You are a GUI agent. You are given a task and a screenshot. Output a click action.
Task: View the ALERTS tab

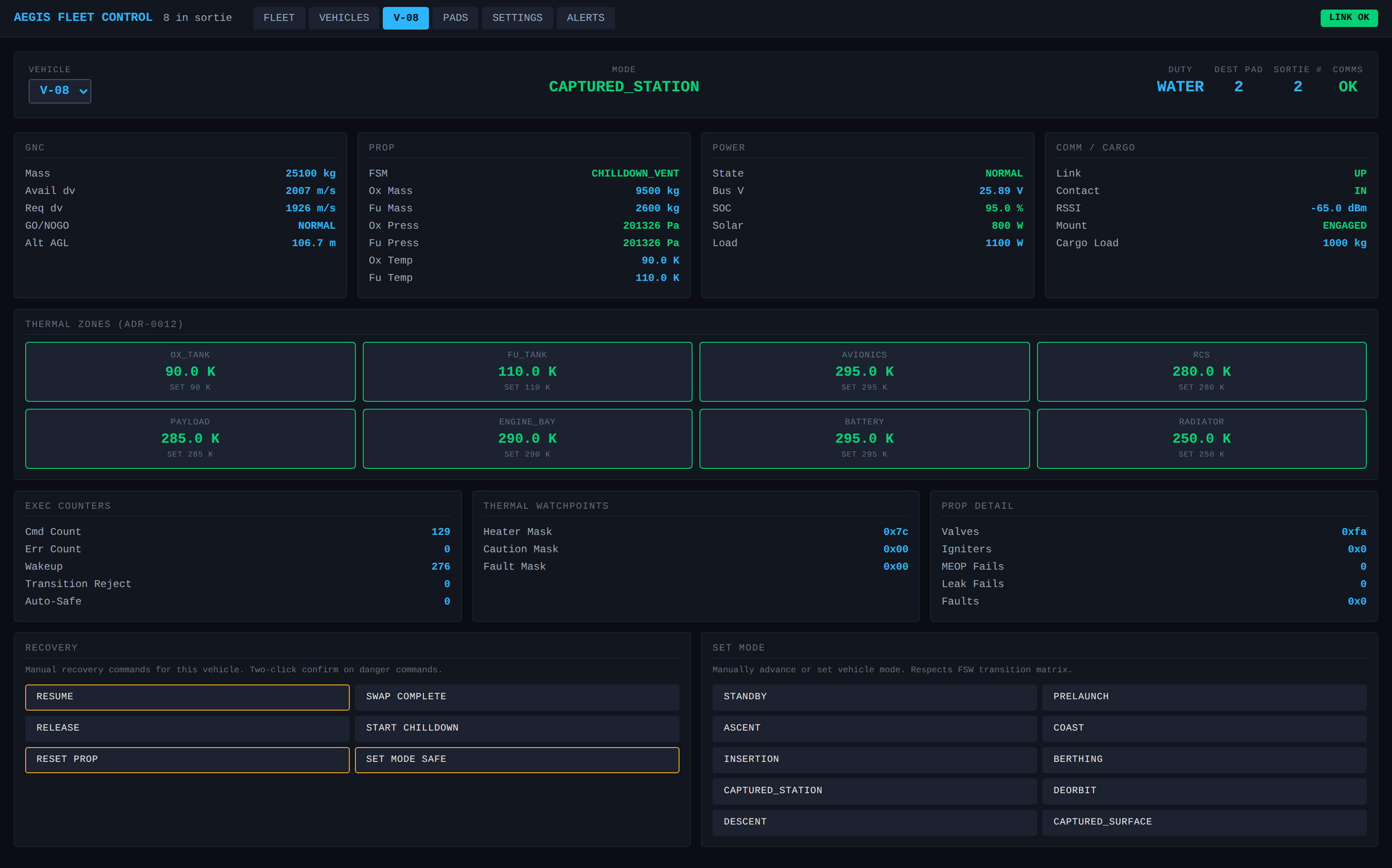[x=586, y=18]
